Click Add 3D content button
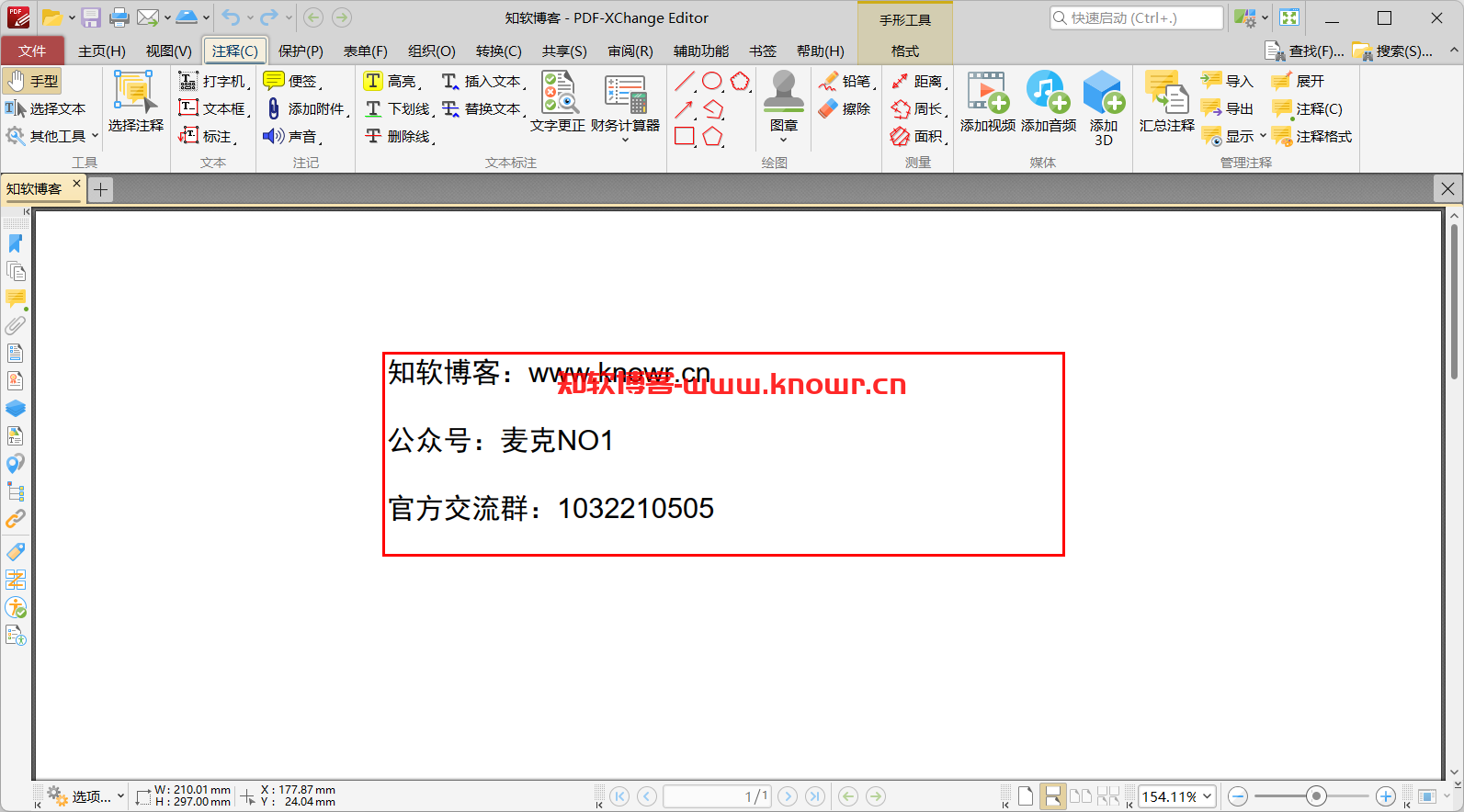 [x=1104, y=107]
